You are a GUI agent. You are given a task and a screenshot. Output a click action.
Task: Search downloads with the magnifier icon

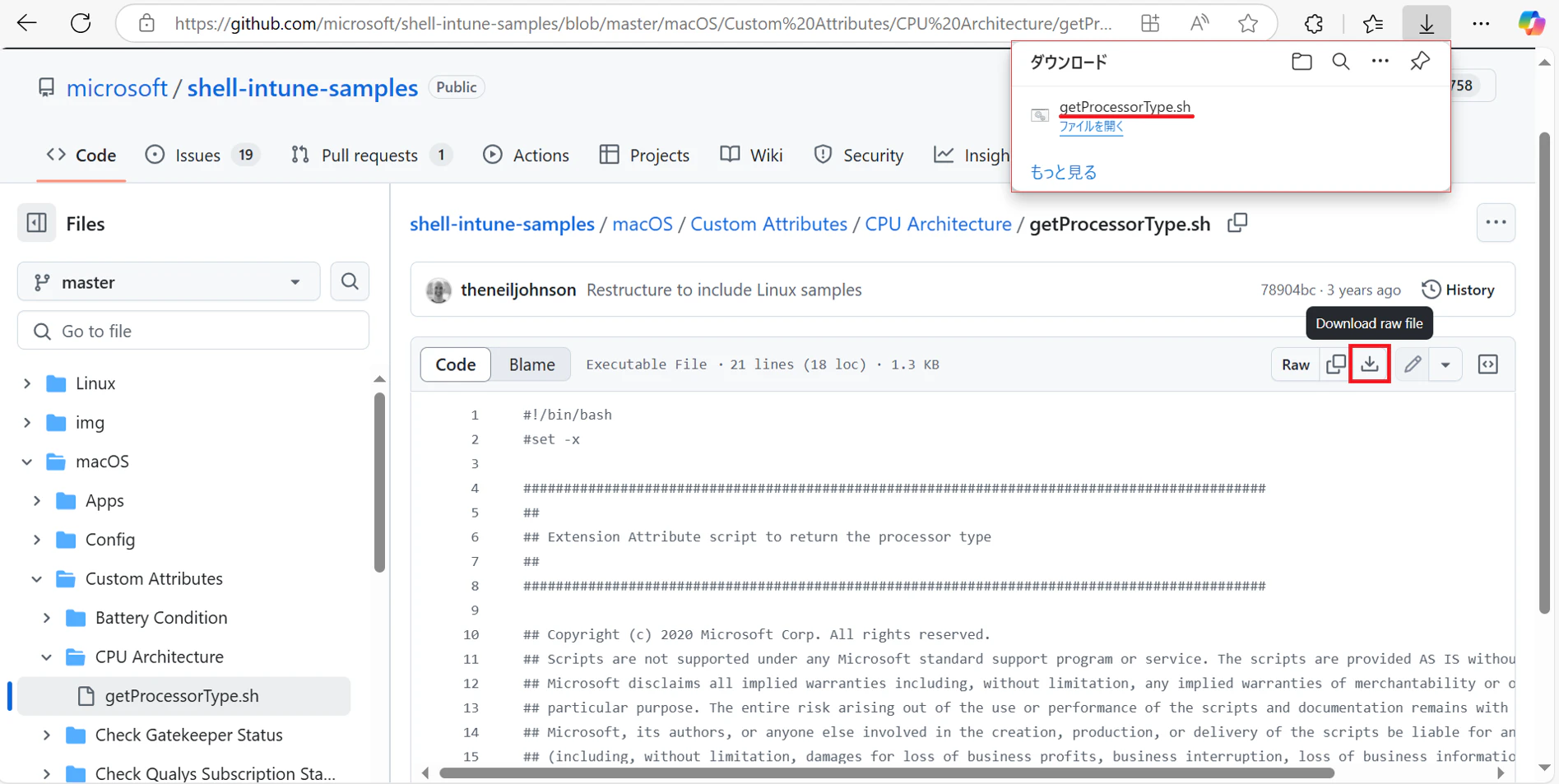1340,61
